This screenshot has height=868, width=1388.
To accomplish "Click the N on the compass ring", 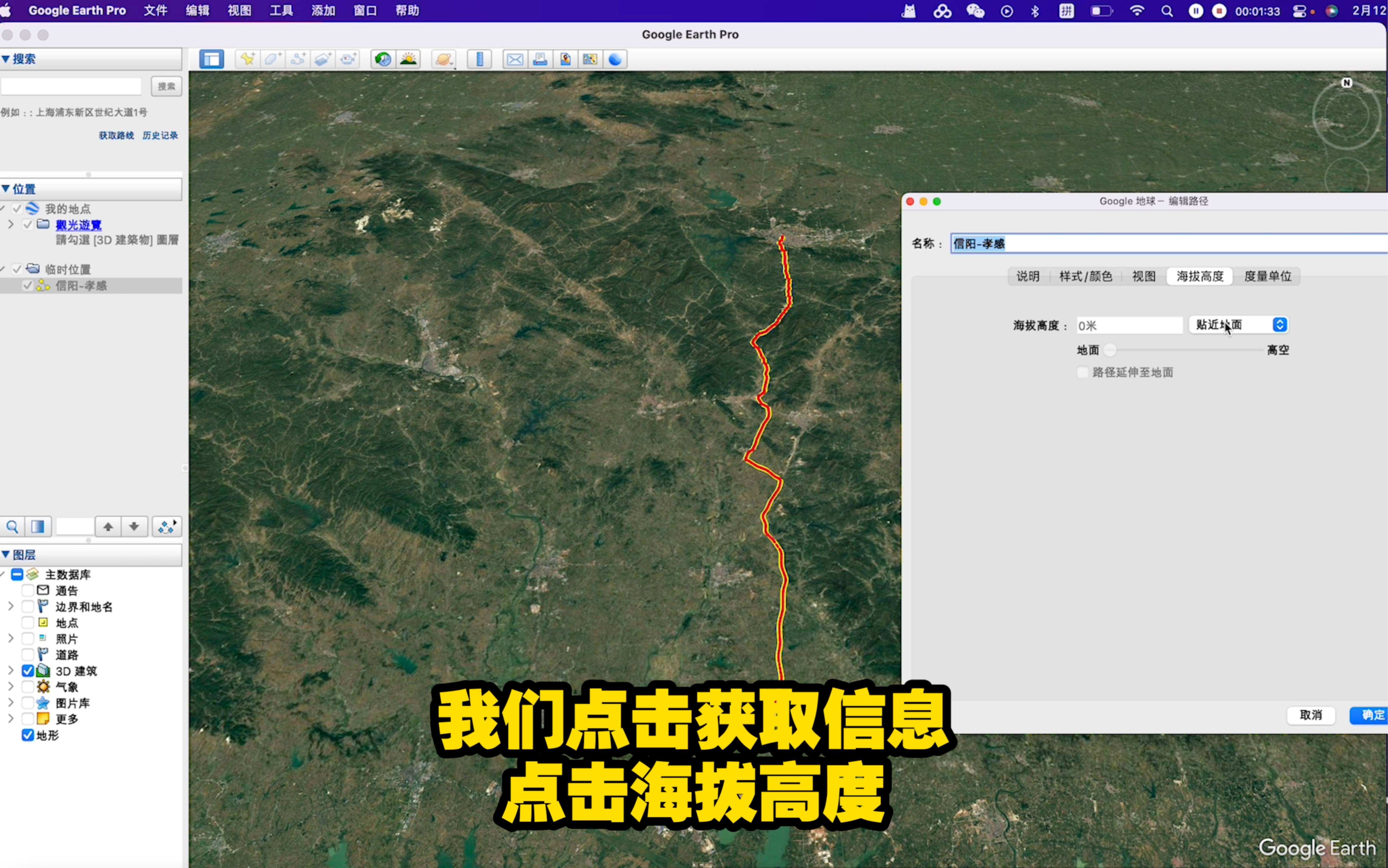I will (1347, 83).
